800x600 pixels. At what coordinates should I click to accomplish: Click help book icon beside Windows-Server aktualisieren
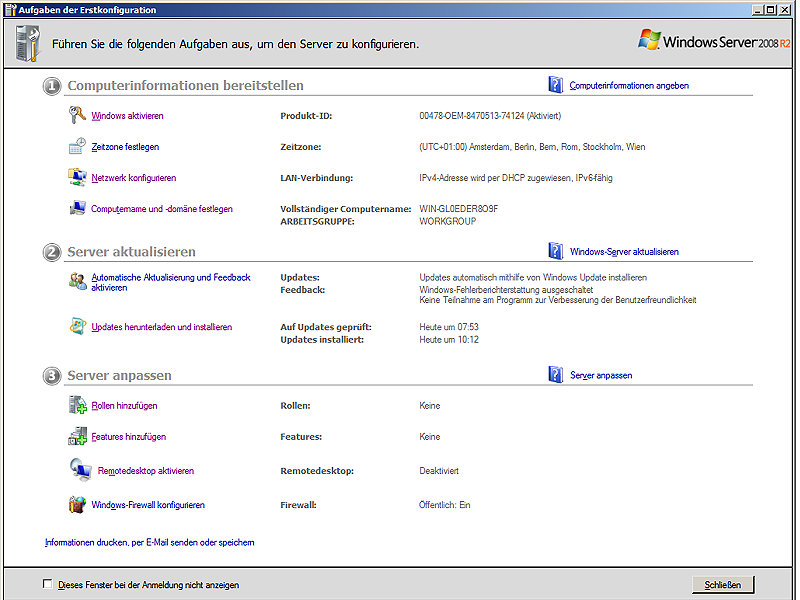tap(556, 251)
